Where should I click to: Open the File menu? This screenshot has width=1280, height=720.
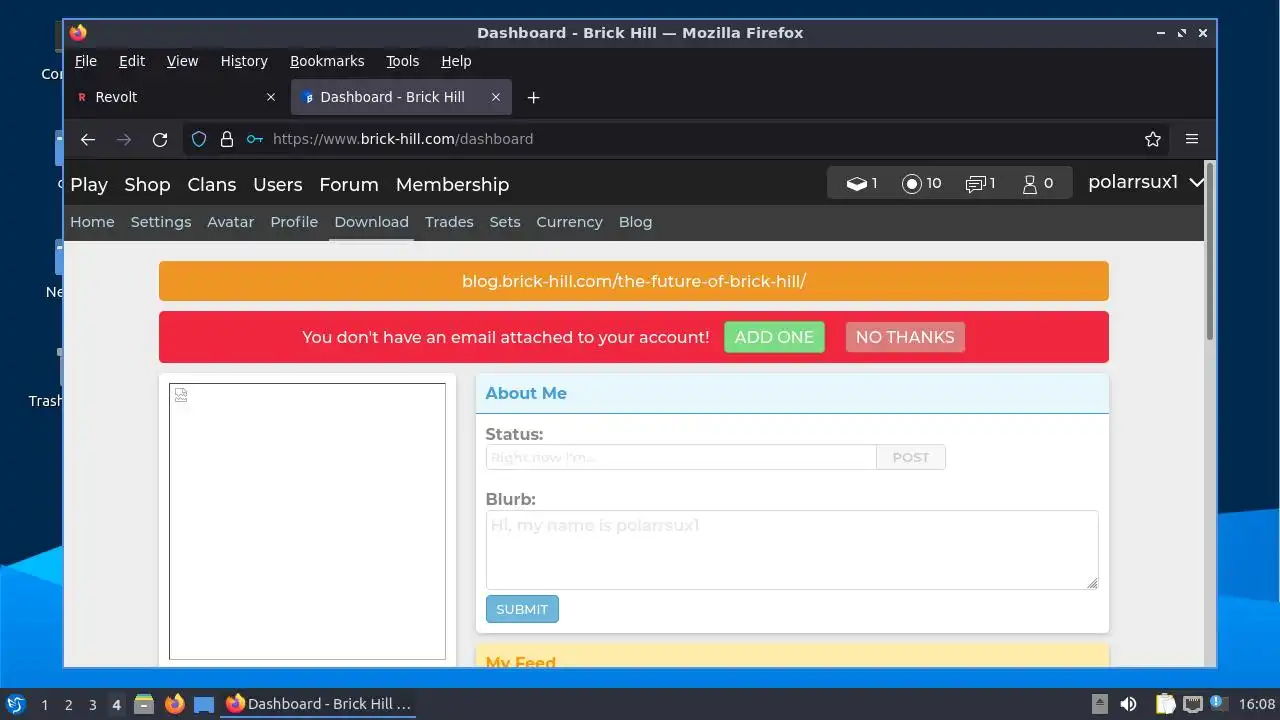point(86,61)
